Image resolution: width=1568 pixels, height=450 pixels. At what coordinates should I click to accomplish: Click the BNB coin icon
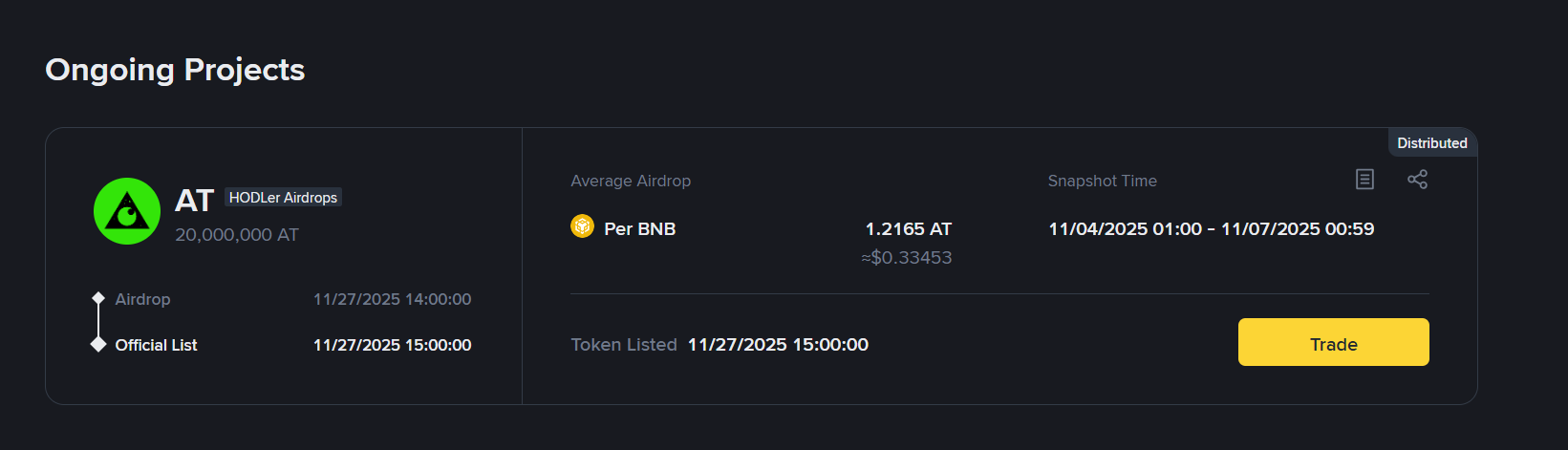pyautogui.click(x=582, y=226)
